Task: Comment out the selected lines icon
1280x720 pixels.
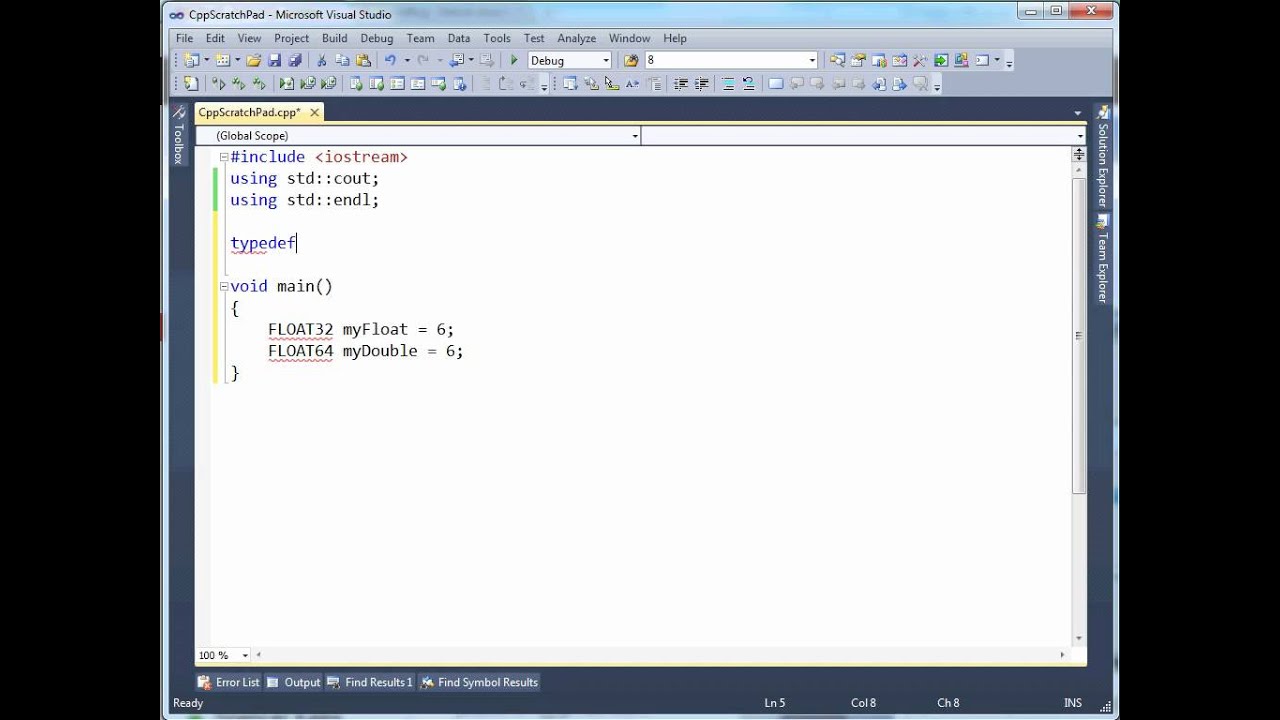Action: tap(728, 84)
